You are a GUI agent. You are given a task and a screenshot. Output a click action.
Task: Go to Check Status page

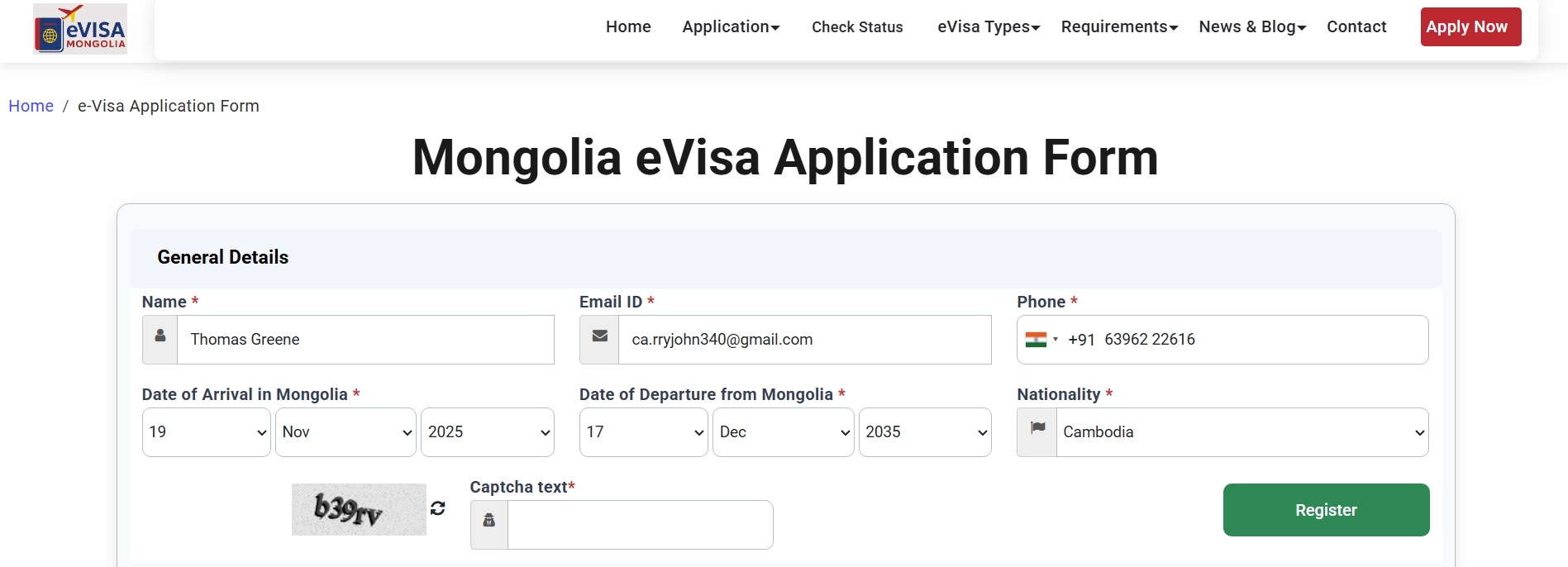857,27
